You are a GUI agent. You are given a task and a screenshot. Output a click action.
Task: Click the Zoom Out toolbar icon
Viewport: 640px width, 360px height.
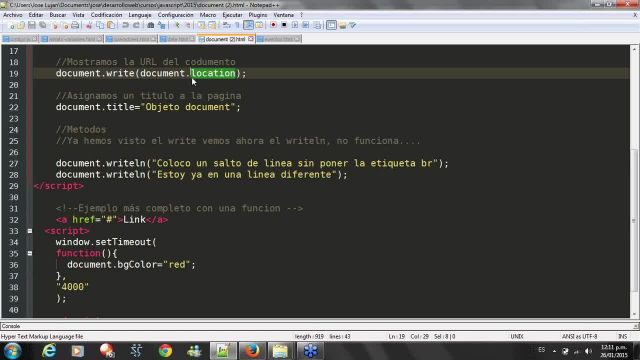188,25
